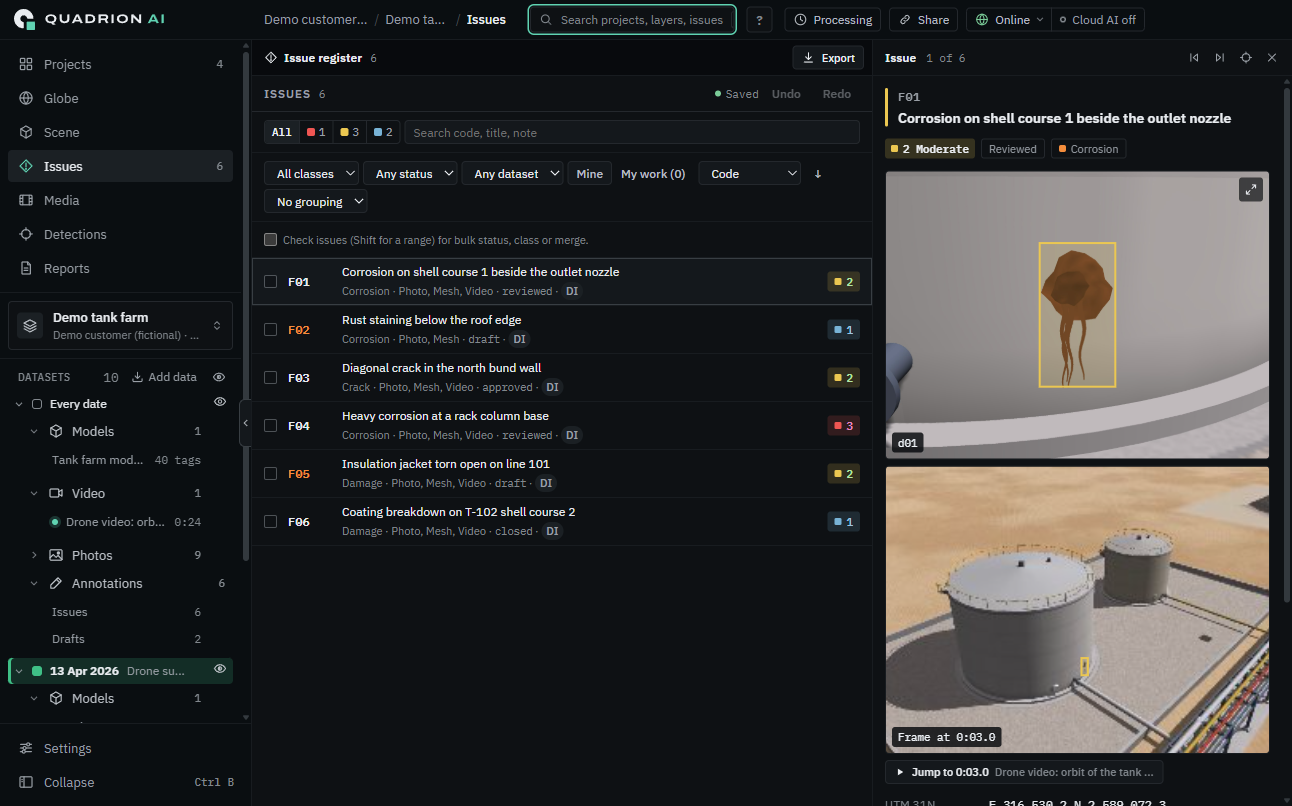Open Settings in the sidebar
The image size is (1292, 806).
120,748
